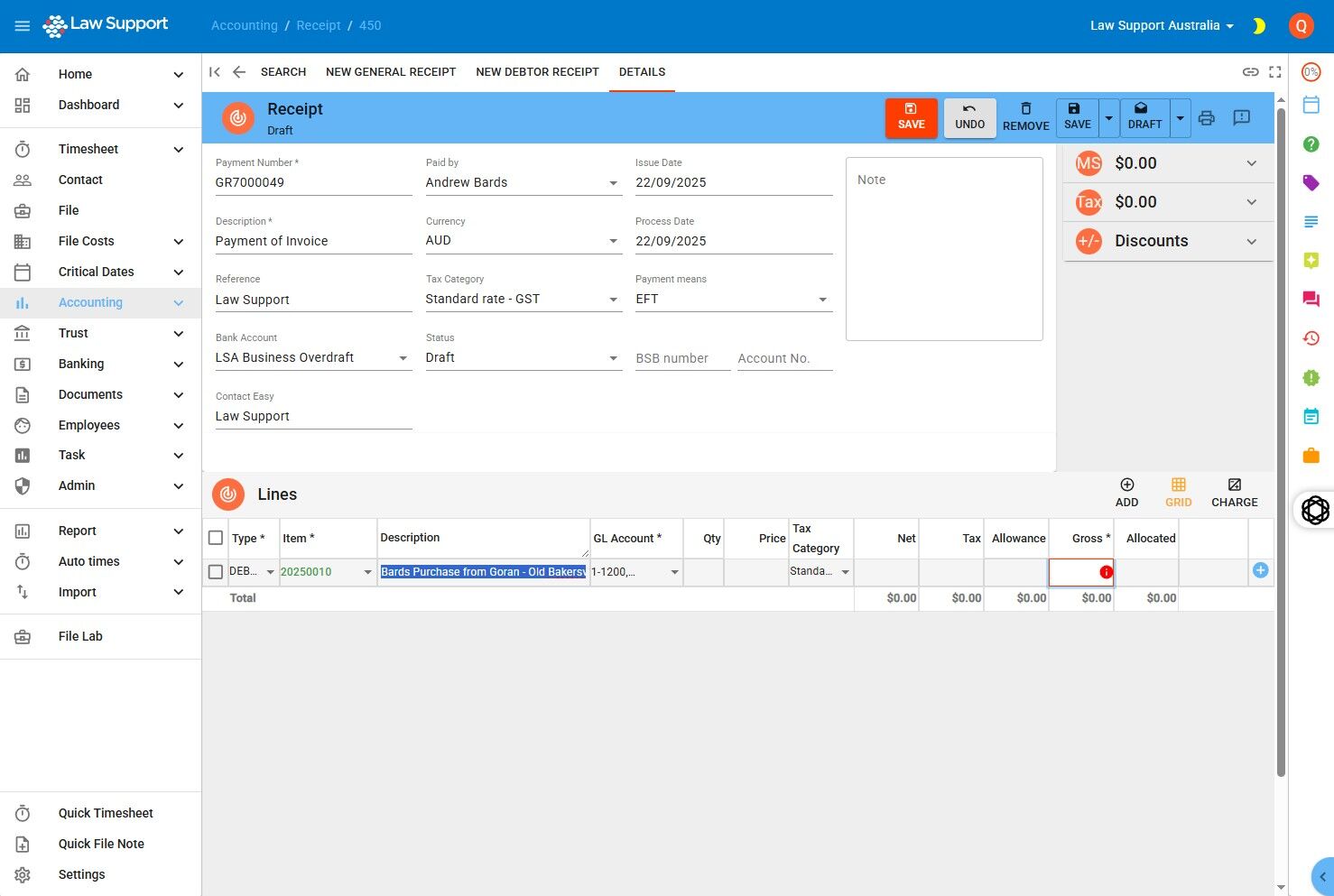Viewport: 1334px width, 896px height.
Task: Open the SEARCH tab
Action: (x=283, y=72)
